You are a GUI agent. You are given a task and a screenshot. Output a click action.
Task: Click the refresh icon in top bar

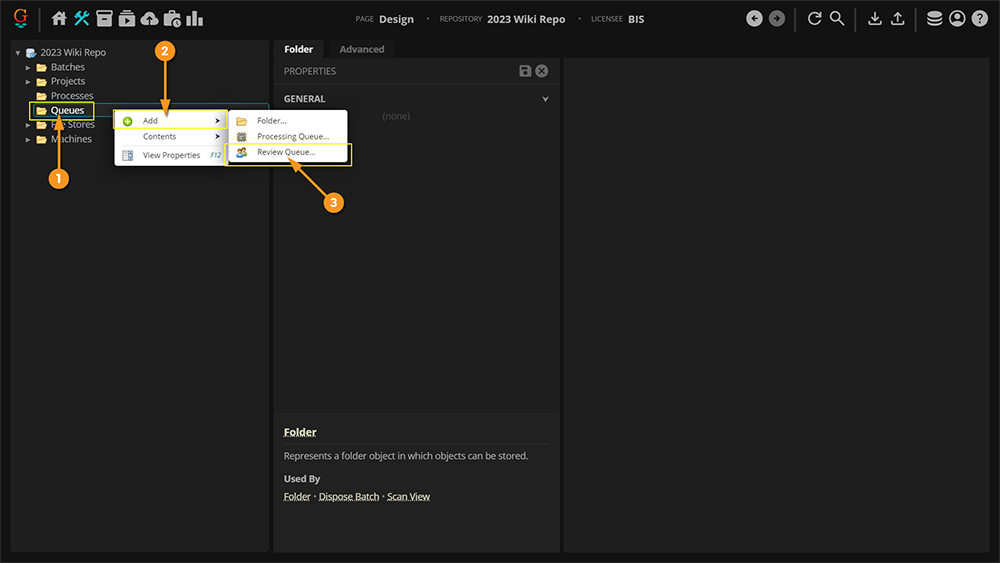coord(814,19)
